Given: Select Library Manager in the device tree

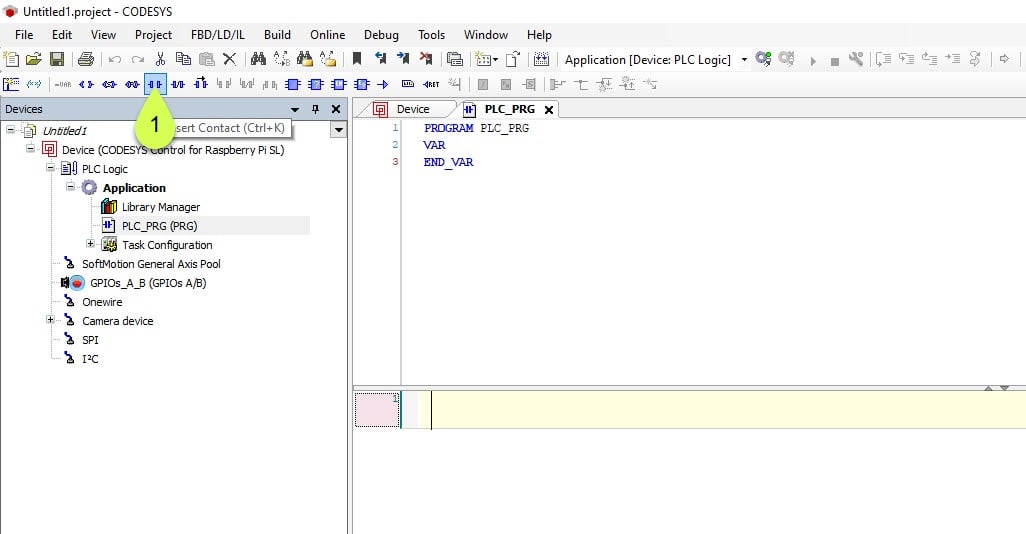Looking at the screenshot, I should tap(160, 207).
